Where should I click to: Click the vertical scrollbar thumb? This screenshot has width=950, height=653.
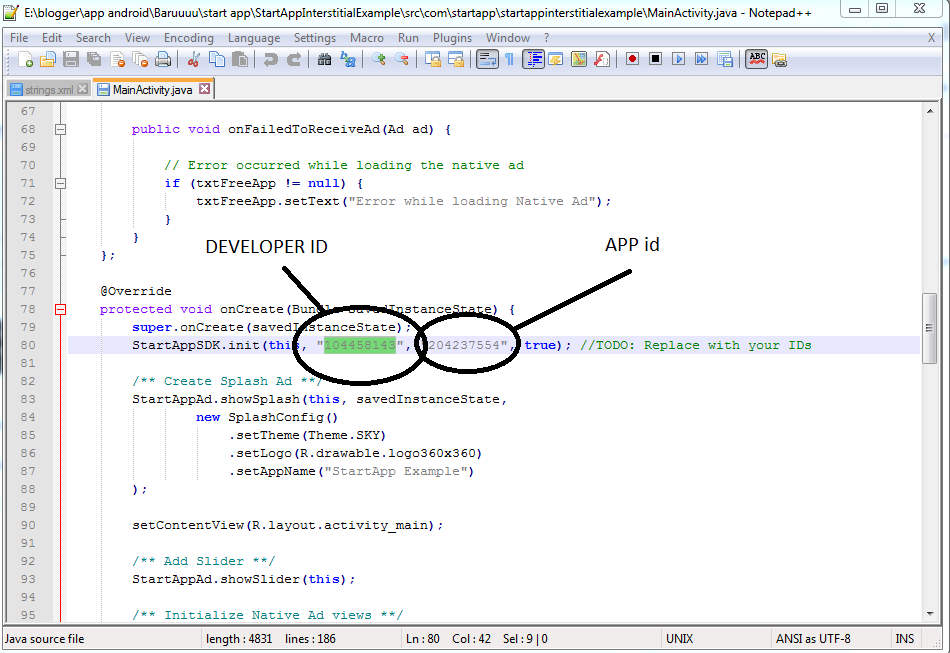coord(929,328)
